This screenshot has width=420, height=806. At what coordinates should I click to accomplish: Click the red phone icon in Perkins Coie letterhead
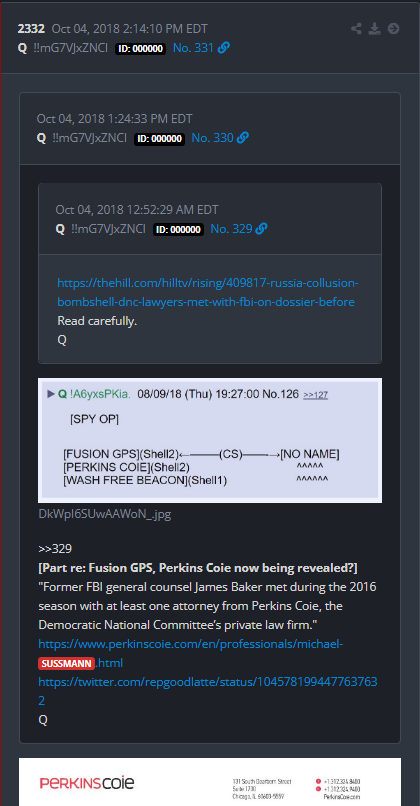click(319, 781)
